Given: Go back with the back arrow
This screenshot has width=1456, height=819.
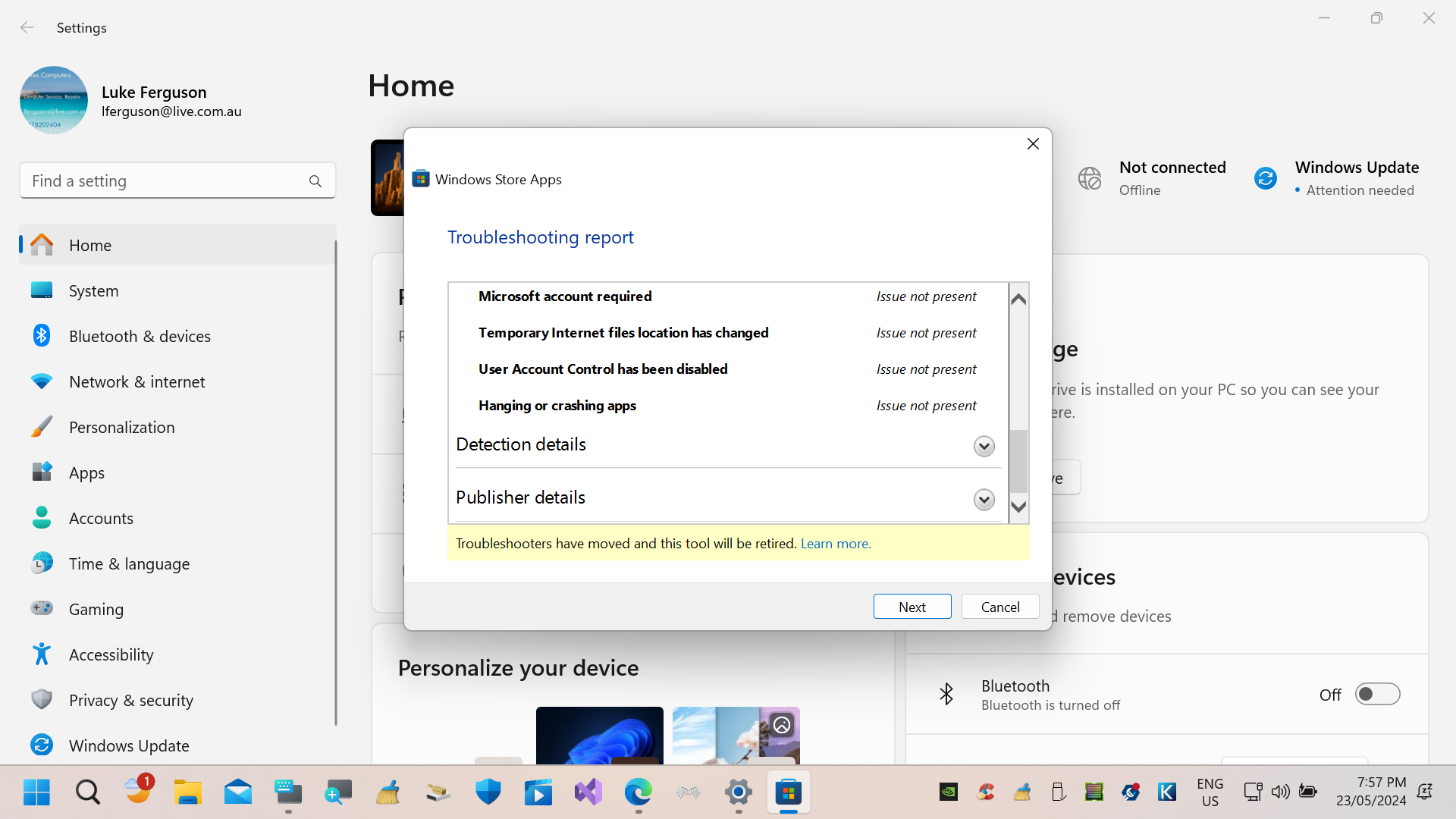Looking at the screenshot, I should click(x=27, y=27).
